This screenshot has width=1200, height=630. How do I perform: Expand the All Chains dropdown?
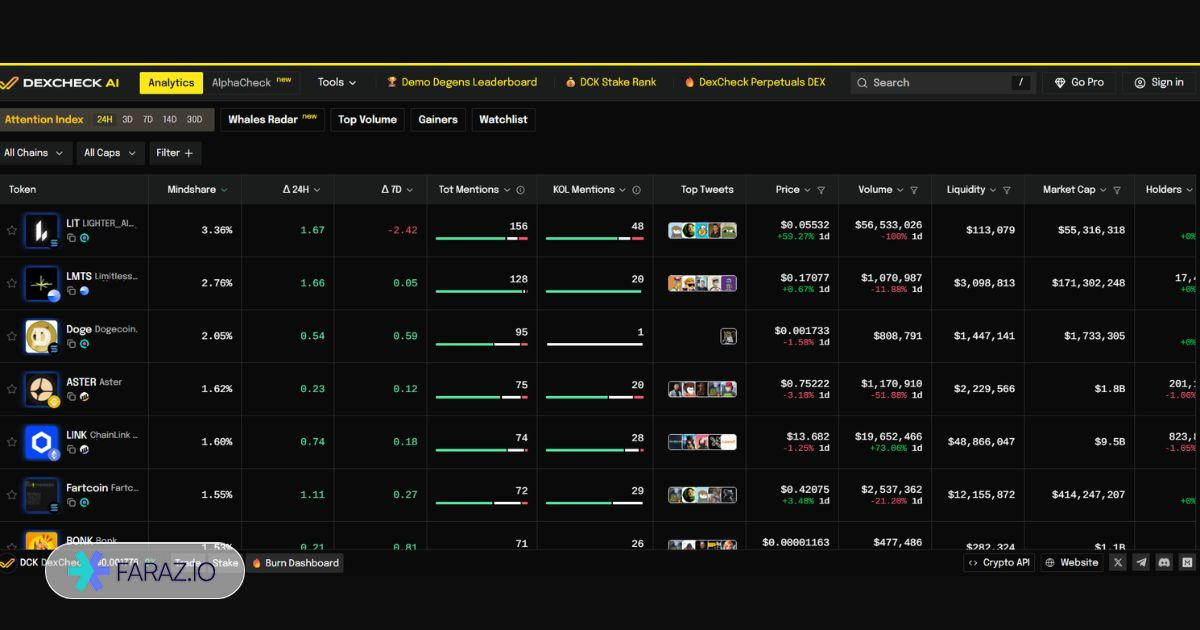coord(34,153)
